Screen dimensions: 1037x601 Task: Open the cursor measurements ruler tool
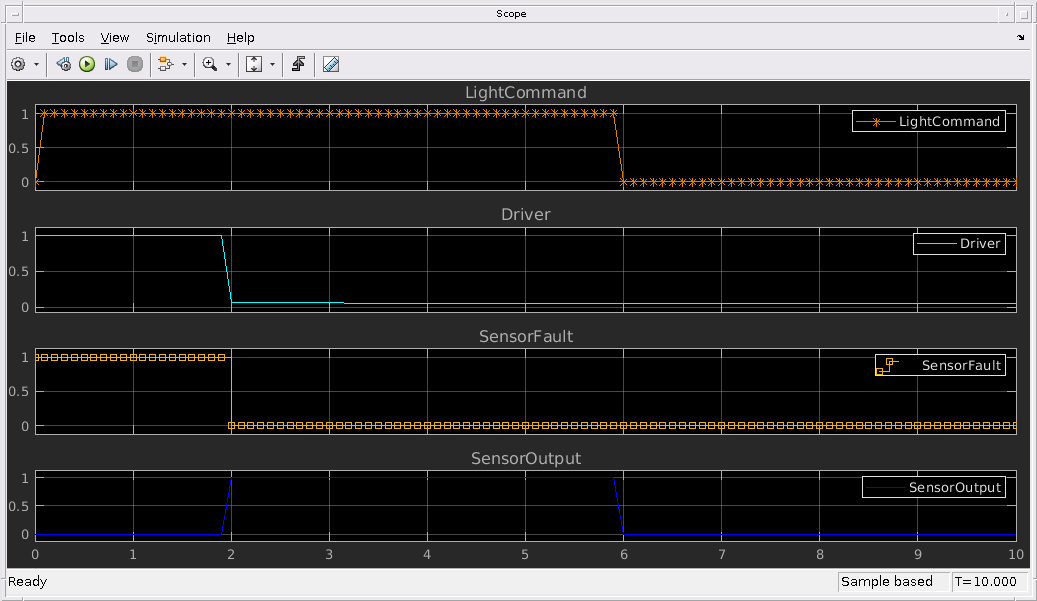(x=331, y=64)
